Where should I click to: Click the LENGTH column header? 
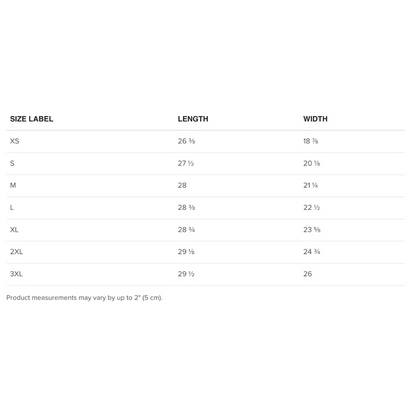(x=193, y=119)
